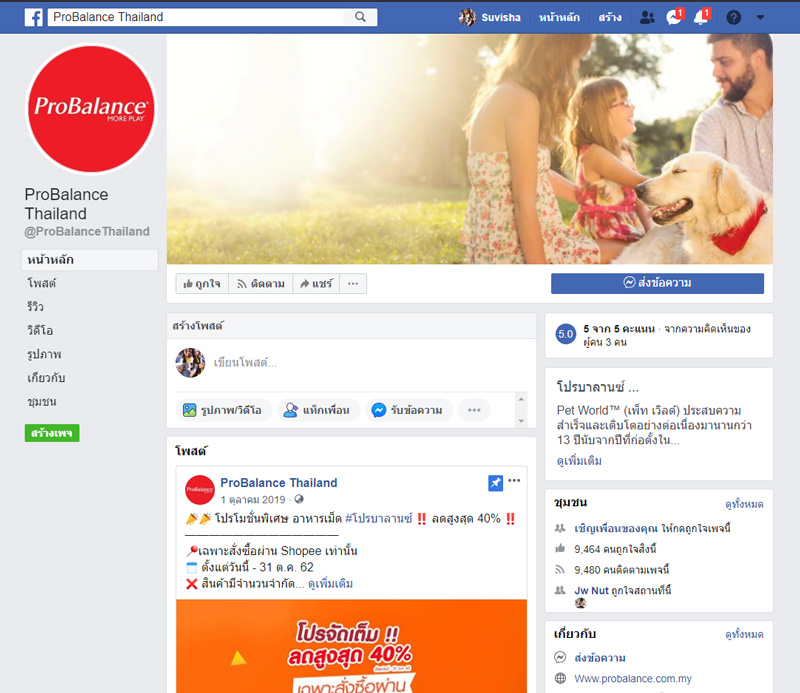Screen dimensions: 800x693
Task: Switch to the Videos sidebar tab
Action: point(39,330)
